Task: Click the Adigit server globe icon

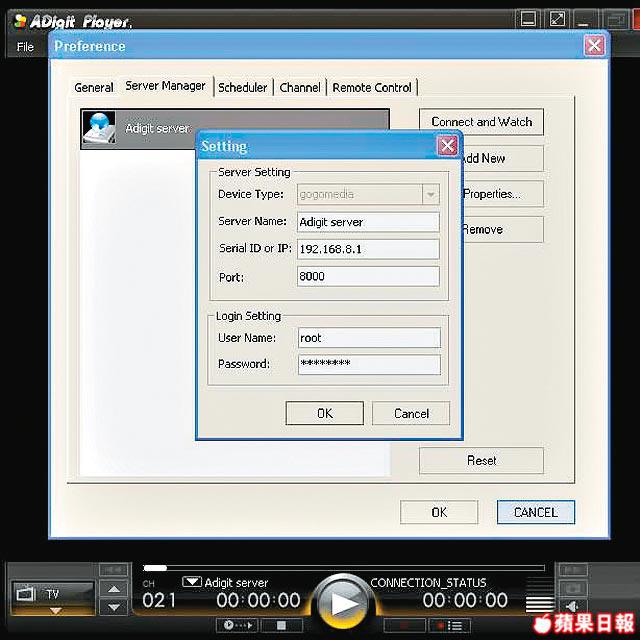Action: click(x=99, y=128)
